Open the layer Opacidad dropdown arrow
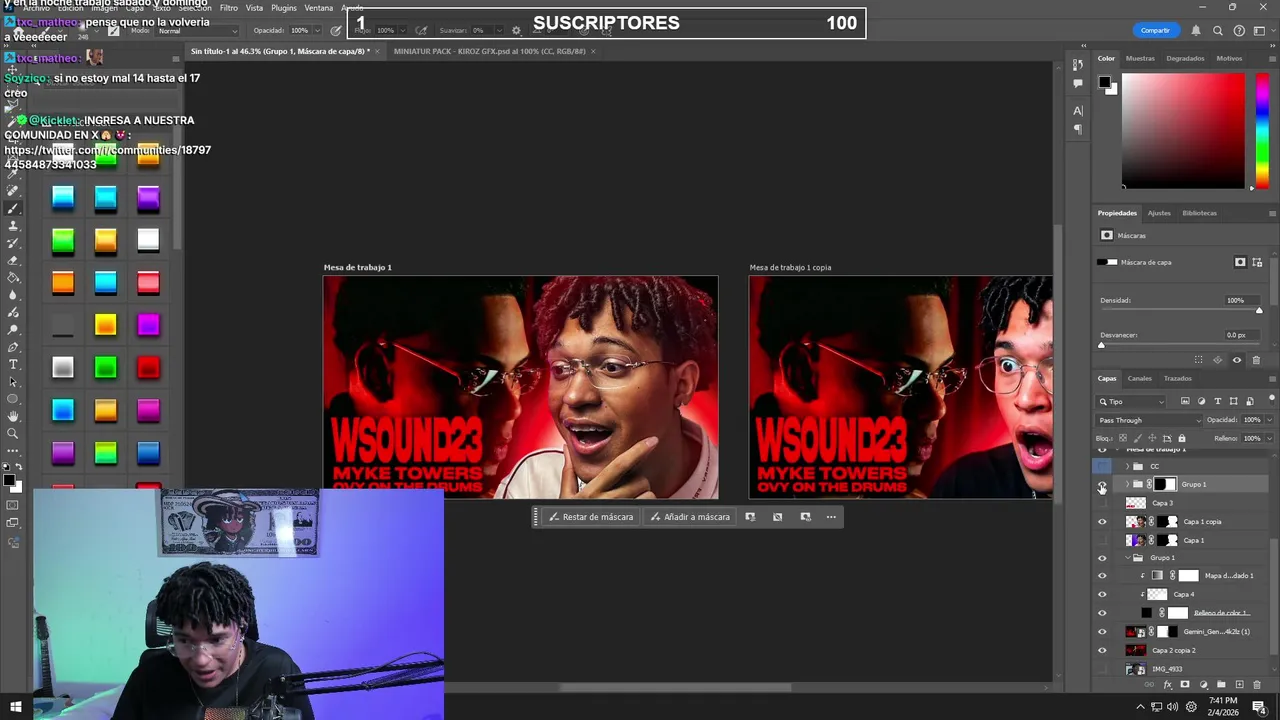This screenshot has height=720, width=1280. [x=1267, y=420]
